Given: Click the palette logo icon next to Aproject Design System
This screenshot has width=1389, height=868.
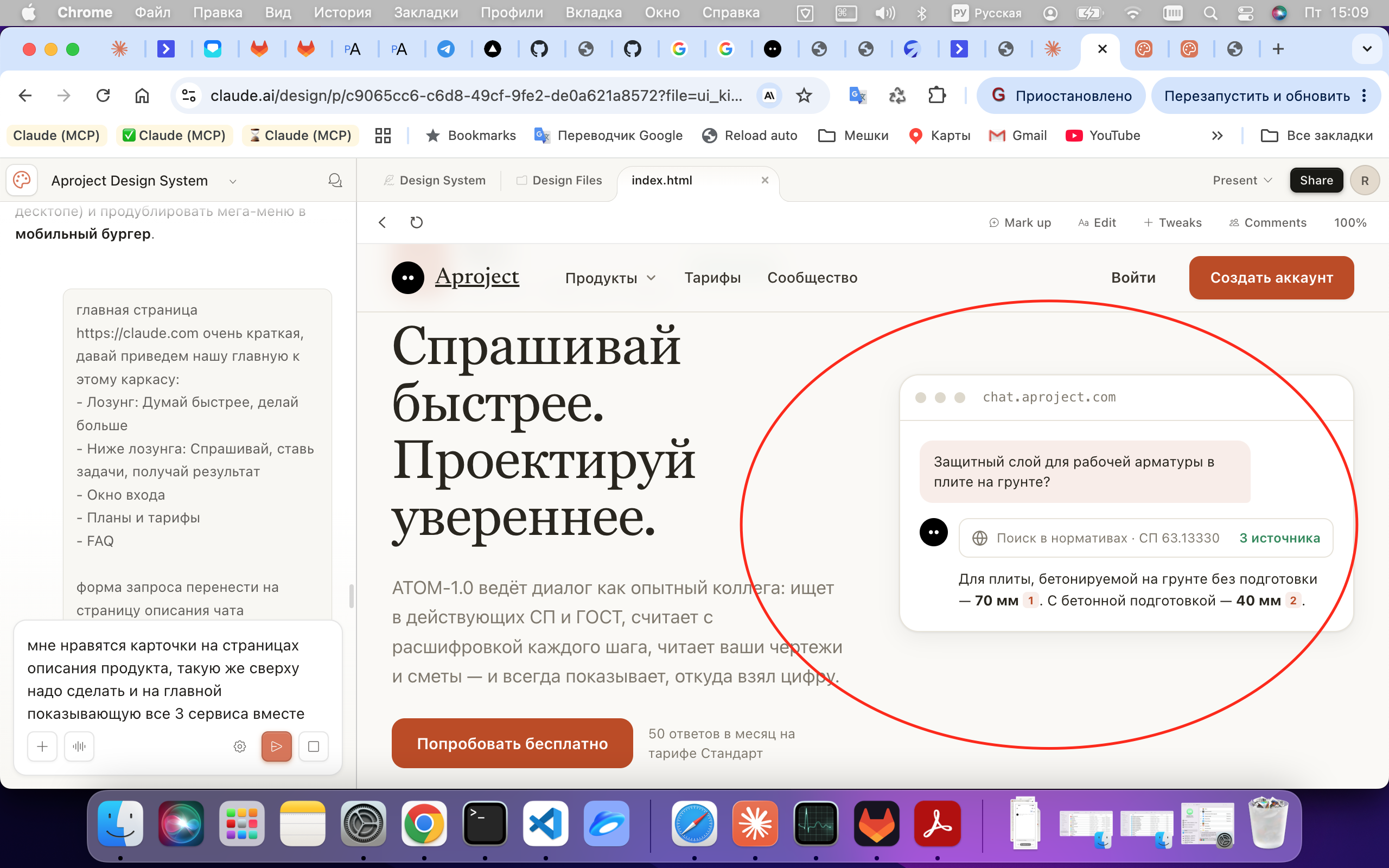Looking at the screenshot, I should (22, 180).
